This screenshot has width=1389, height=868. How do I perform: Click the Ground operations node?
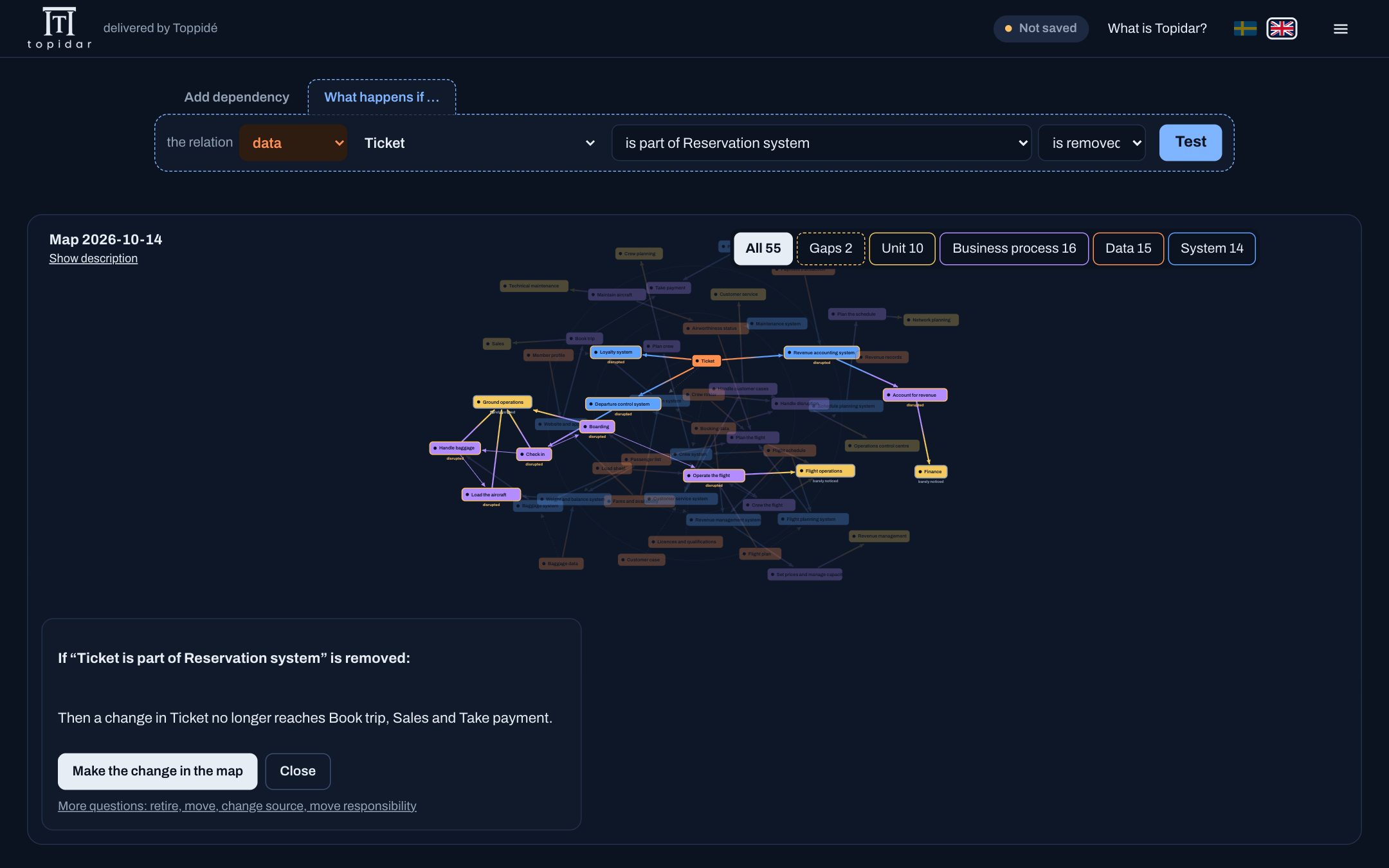[x=502, y=402]
